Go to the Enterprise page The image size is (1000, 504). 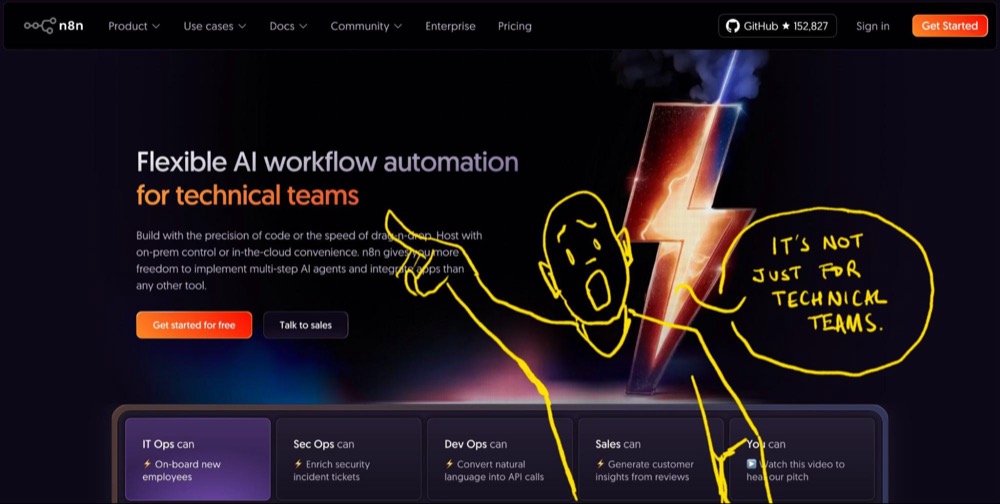450,26
